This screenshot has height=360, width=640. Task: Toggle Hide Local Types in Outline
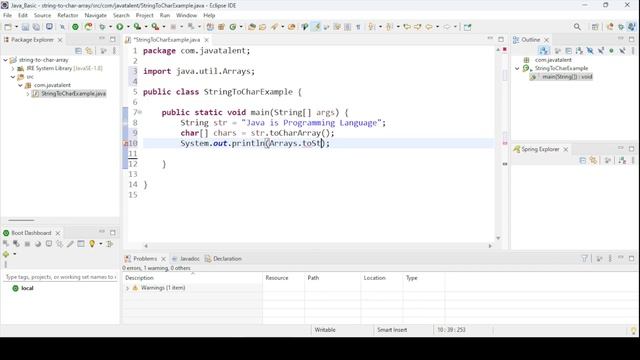tap(622, 51)
